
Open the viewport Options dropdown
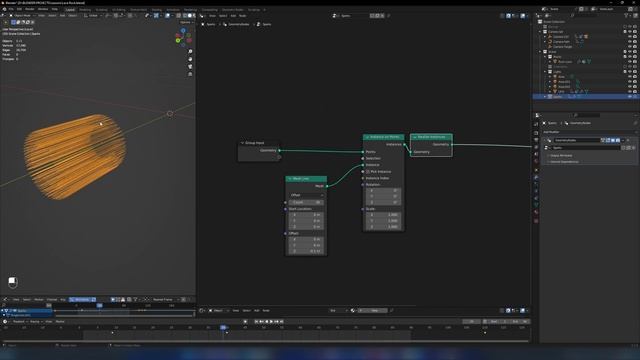coord(186,22)
